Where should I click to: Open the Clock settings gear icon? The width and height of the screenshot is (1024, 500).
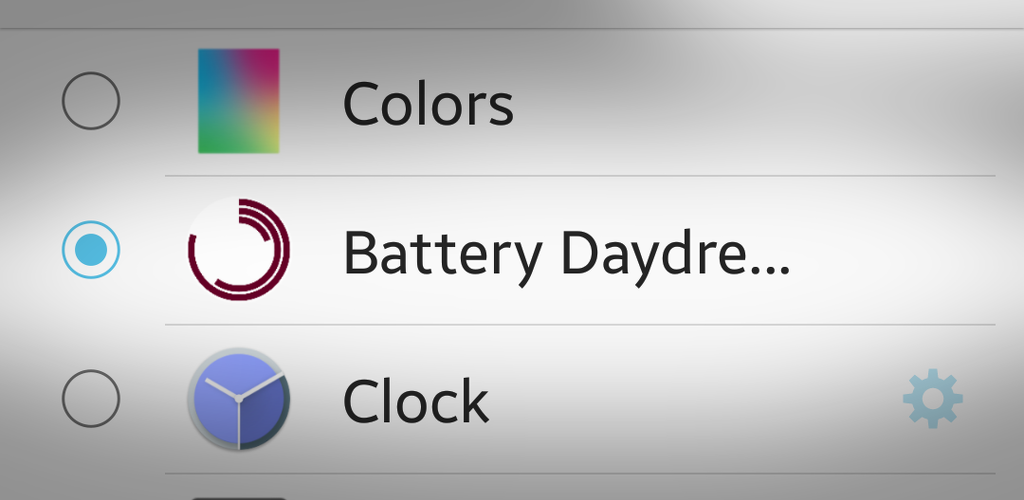(933, 398)
